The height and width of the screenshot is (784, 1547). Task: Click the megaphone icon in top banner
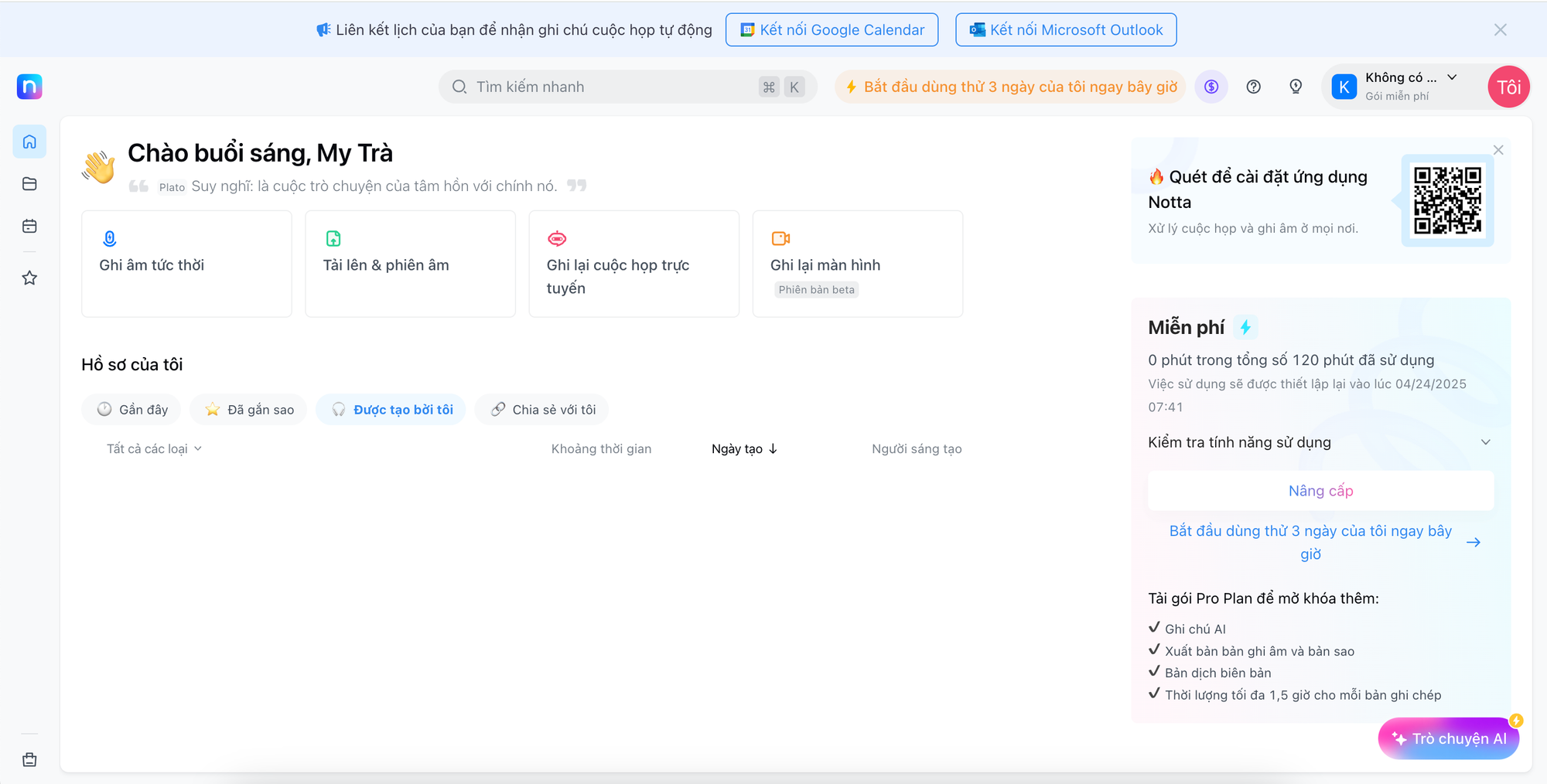click(323, 29)
